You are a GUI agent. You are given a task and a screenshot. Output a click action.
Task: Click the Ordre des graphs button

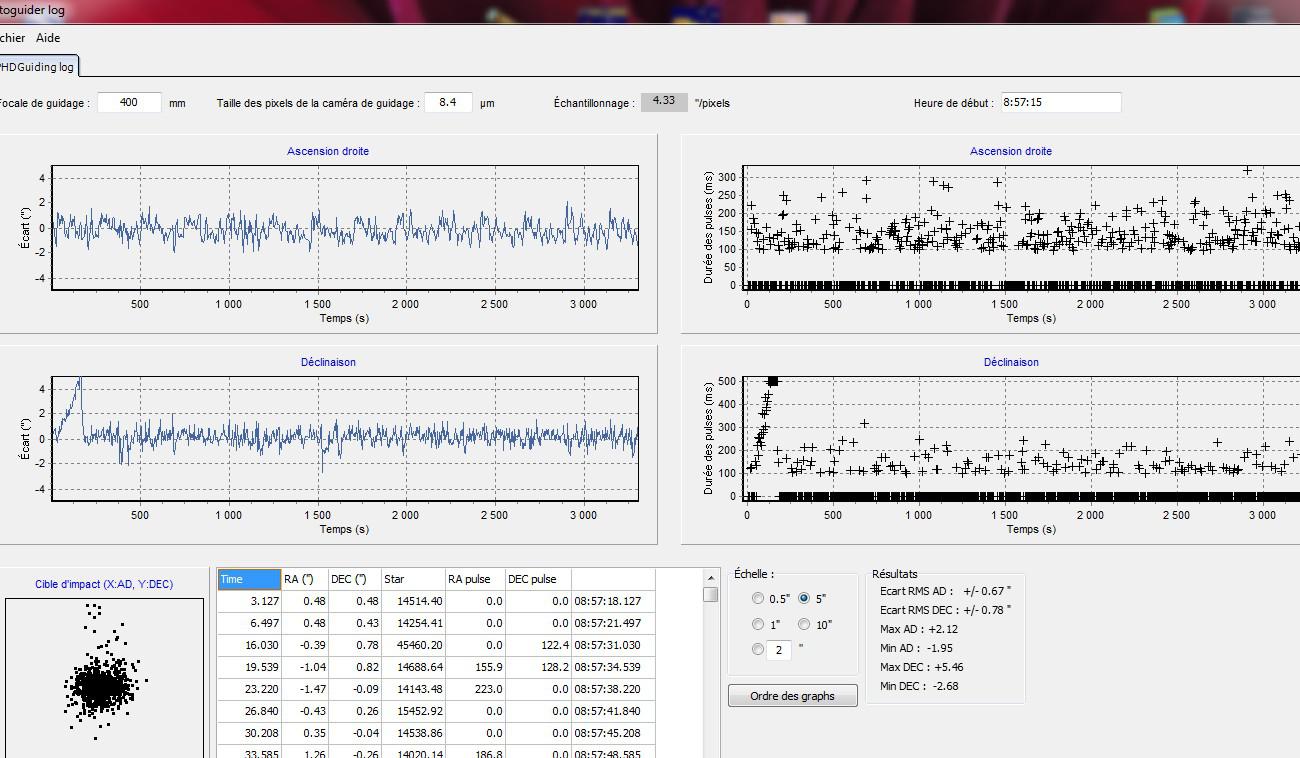(x=792, y=696)
